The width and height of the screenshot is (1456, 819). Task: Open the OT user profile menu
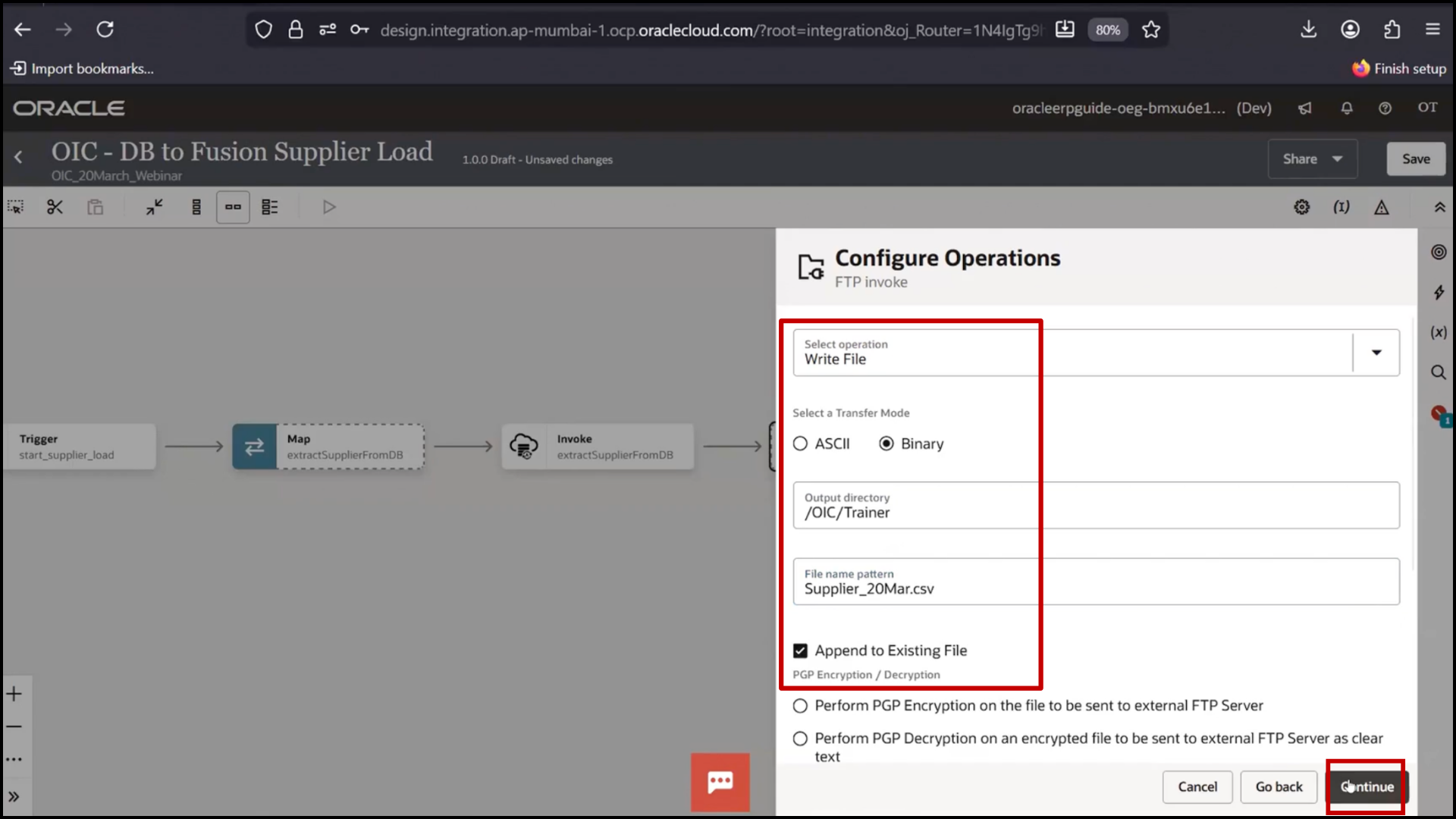tap(1428, 108)
